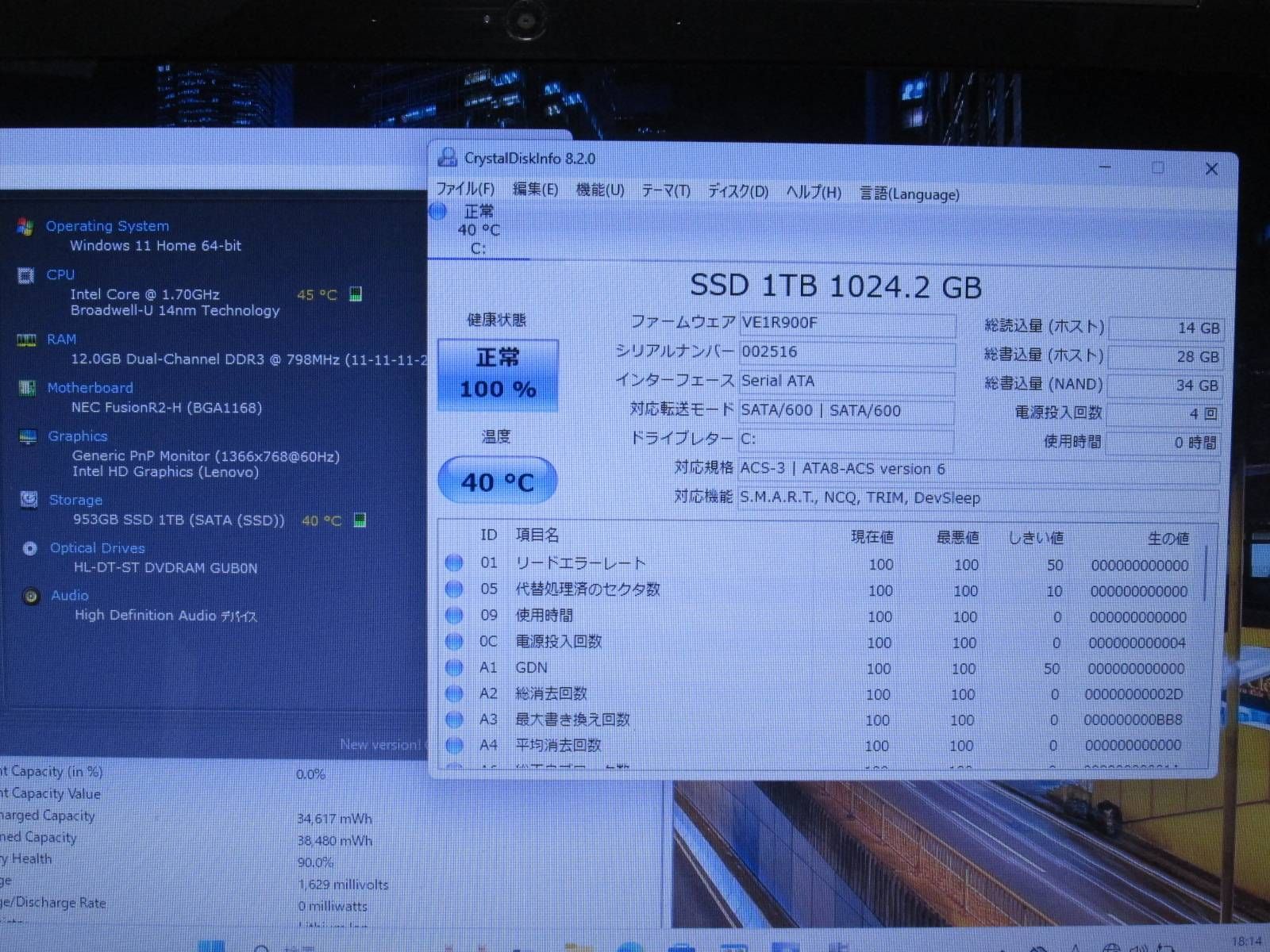1270x952 pixels.
Task: Click the Graphics monitor icon in Speccy
Action: point(28,436)
